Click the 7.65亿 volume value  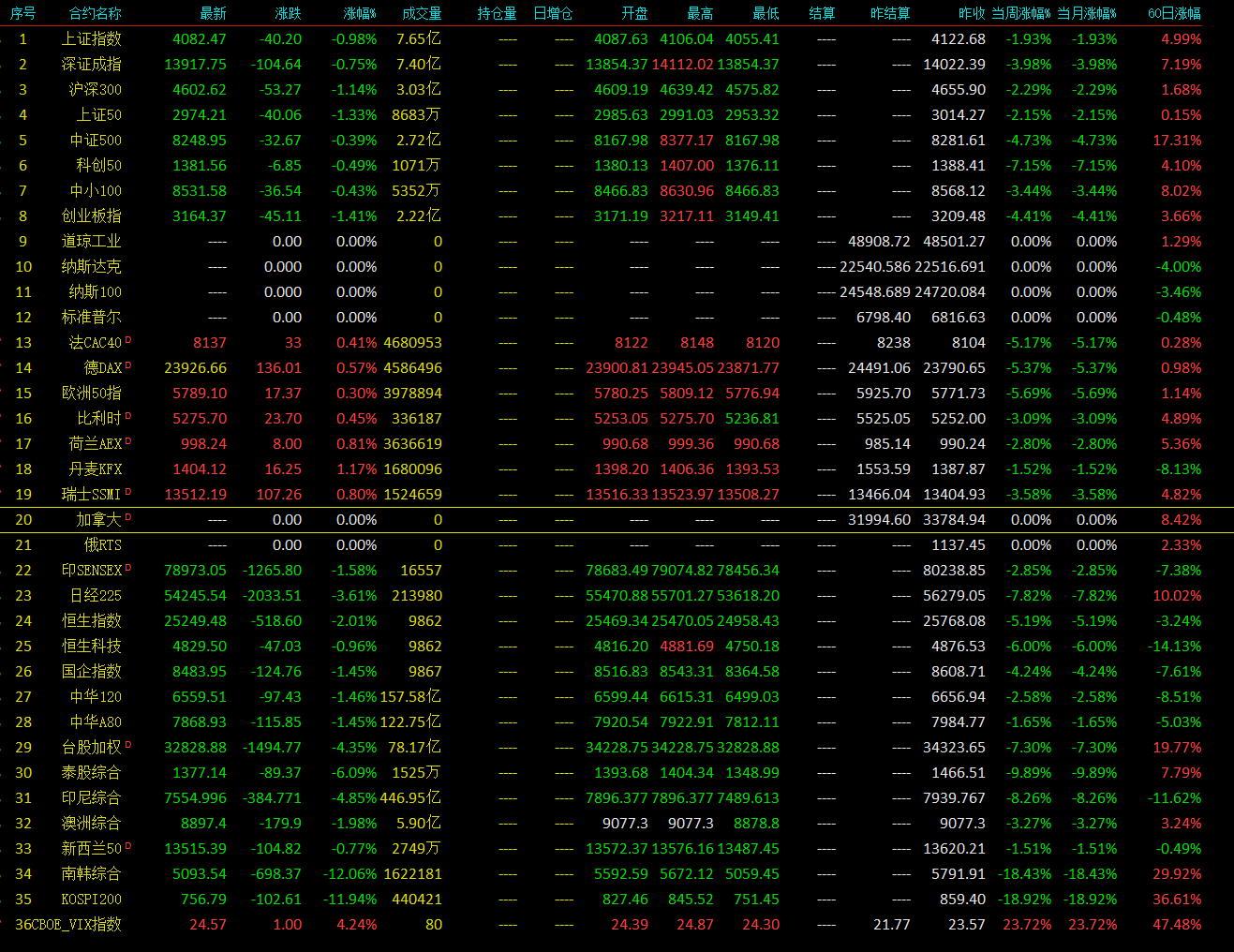click(419, 39)
